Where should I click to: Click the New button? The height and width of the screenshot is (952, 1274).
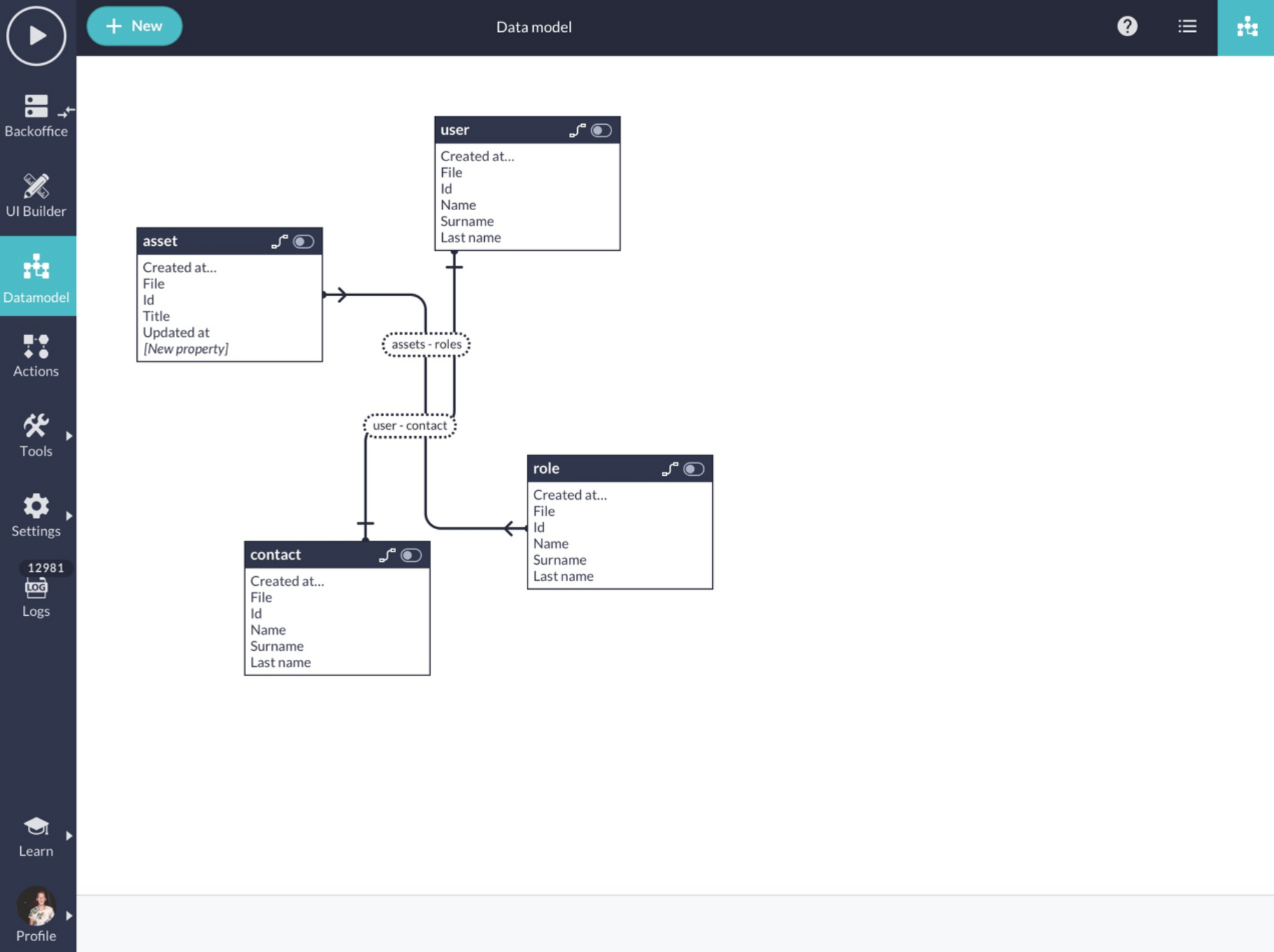coord(134,26)
